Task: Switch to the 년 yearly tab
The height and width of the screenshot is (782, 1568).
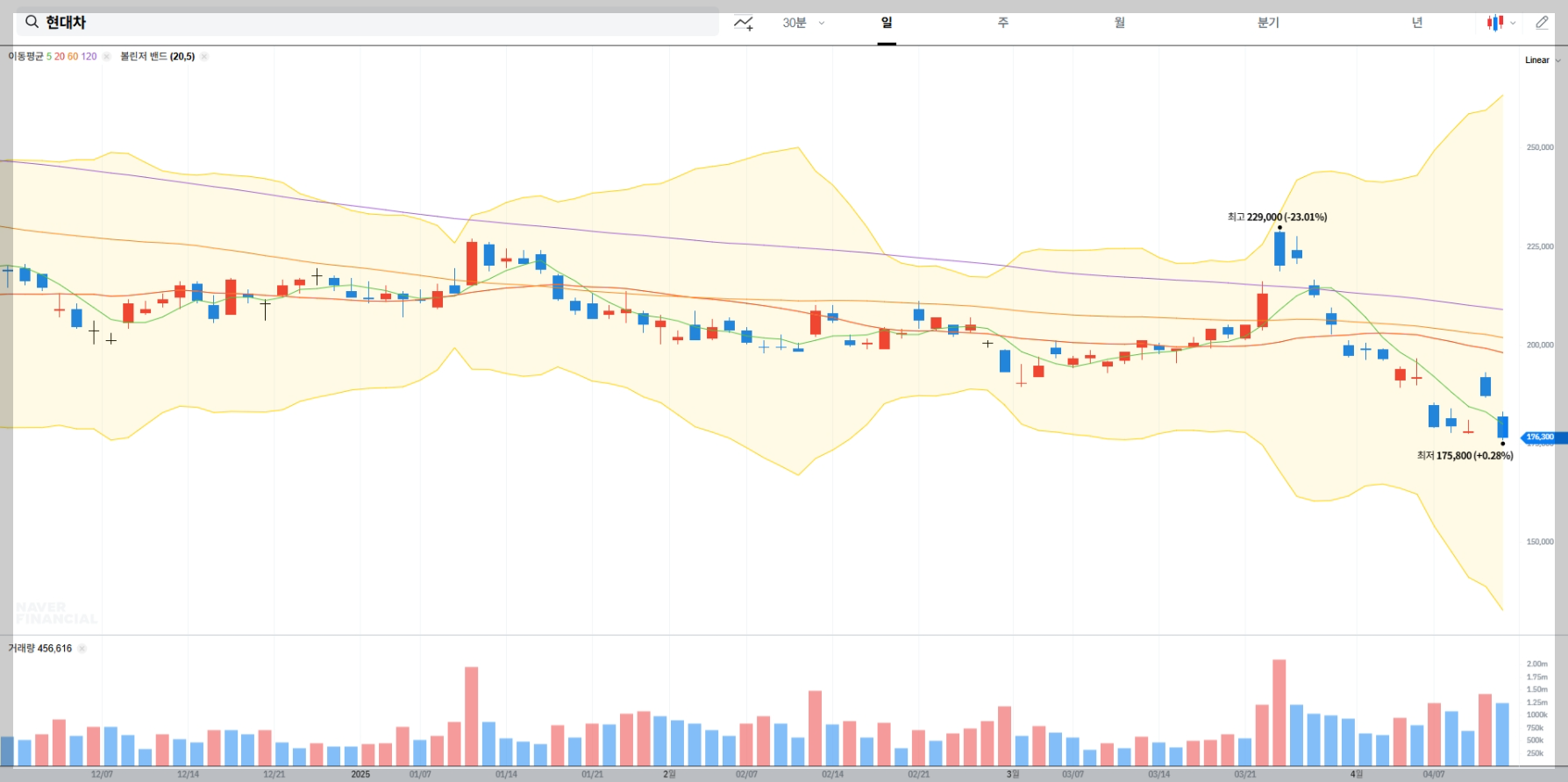Action: [x=1417, y=23]
